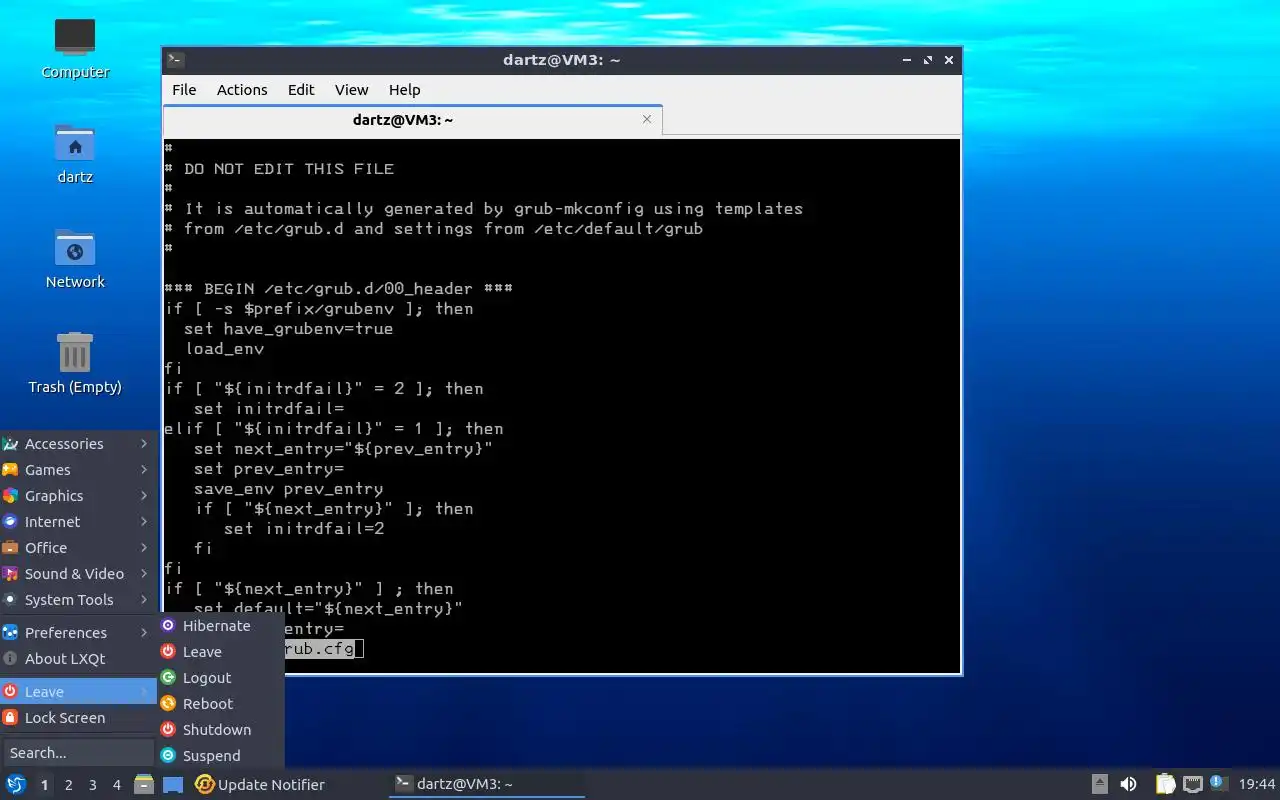Viewport: 1280px width, 800px height.
Task: Open About LXQt from the menu
Action: pos(77,659)
